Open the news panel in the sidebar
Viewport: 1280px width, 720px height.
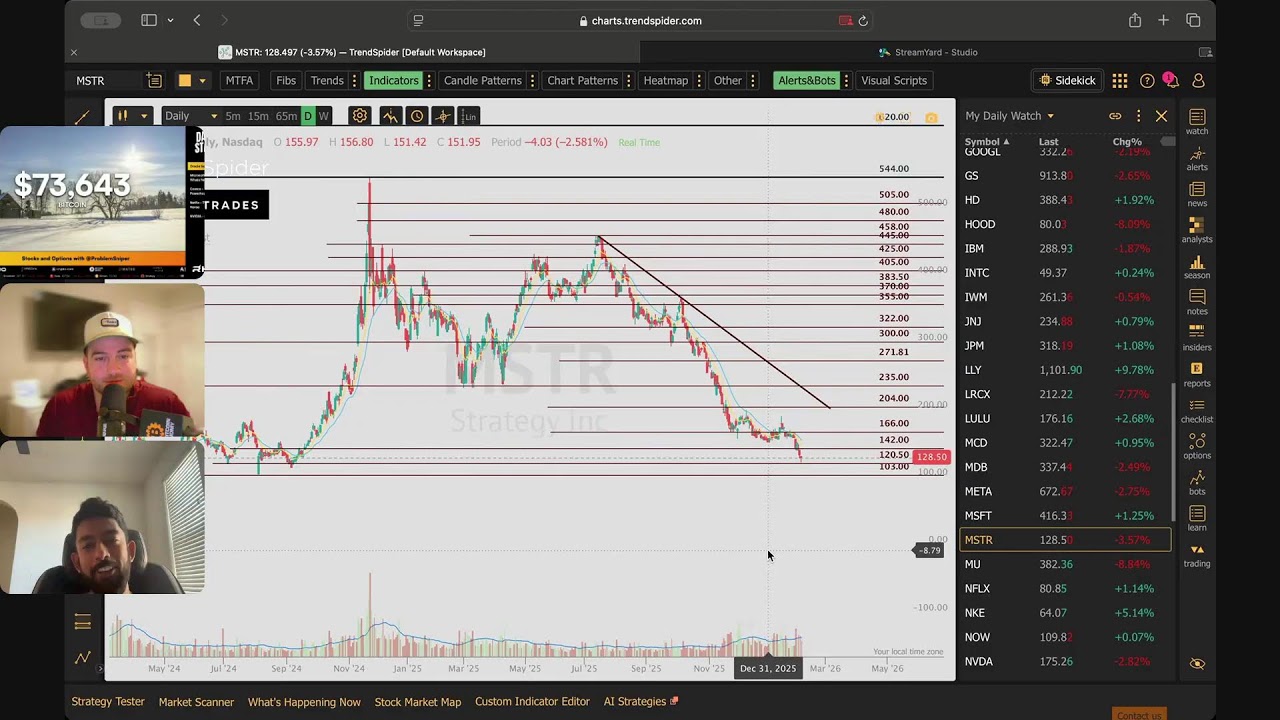pyautogui.click(x=1197, y=194)
